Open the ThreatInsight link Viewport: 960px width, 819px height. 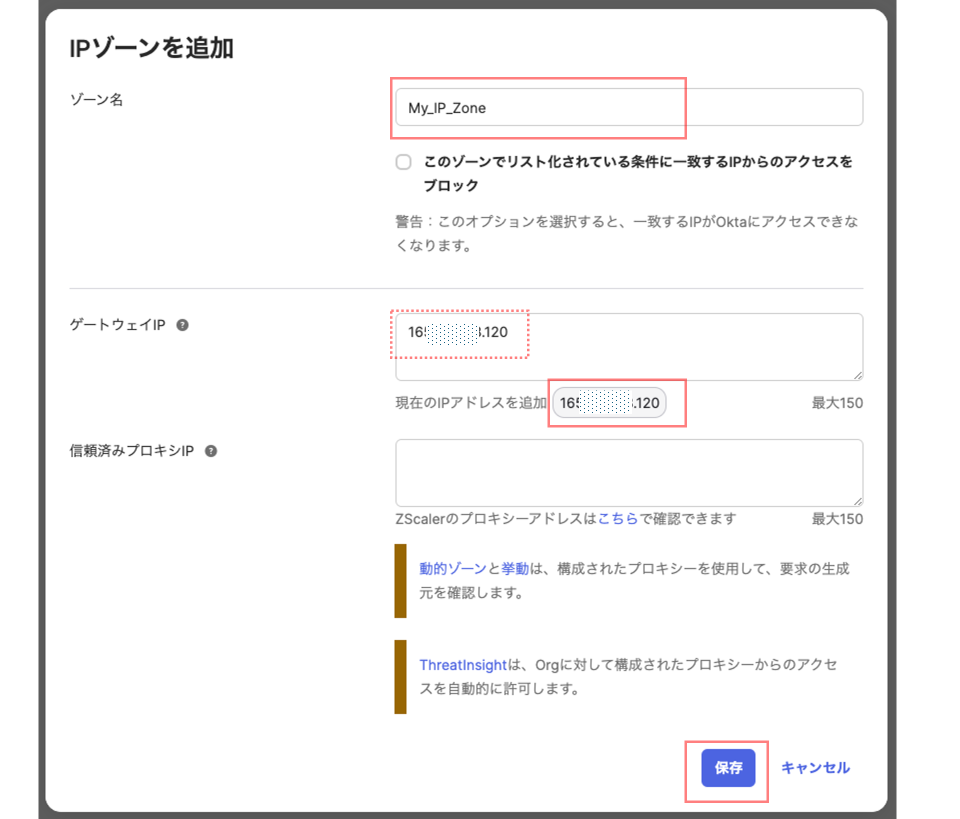coord(463,664)
